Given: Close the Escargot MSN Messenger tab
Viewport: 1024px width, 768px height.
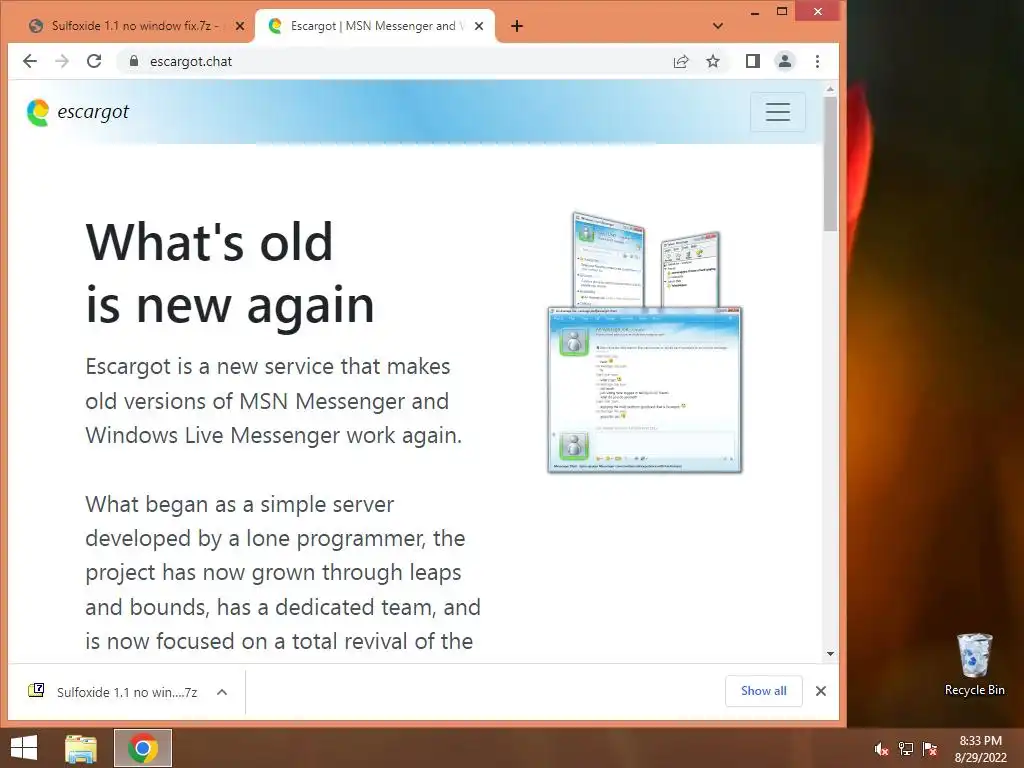Looking at the screenshot, I should (479, 26).
